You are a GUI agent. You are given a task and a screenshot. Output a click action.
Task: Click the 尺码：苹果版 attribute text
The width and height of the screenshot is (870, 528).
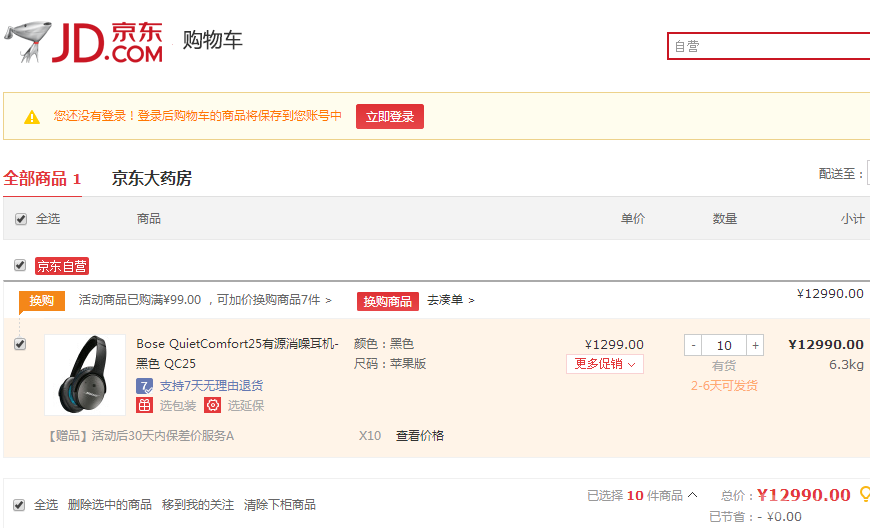click(x=390, y=364)
